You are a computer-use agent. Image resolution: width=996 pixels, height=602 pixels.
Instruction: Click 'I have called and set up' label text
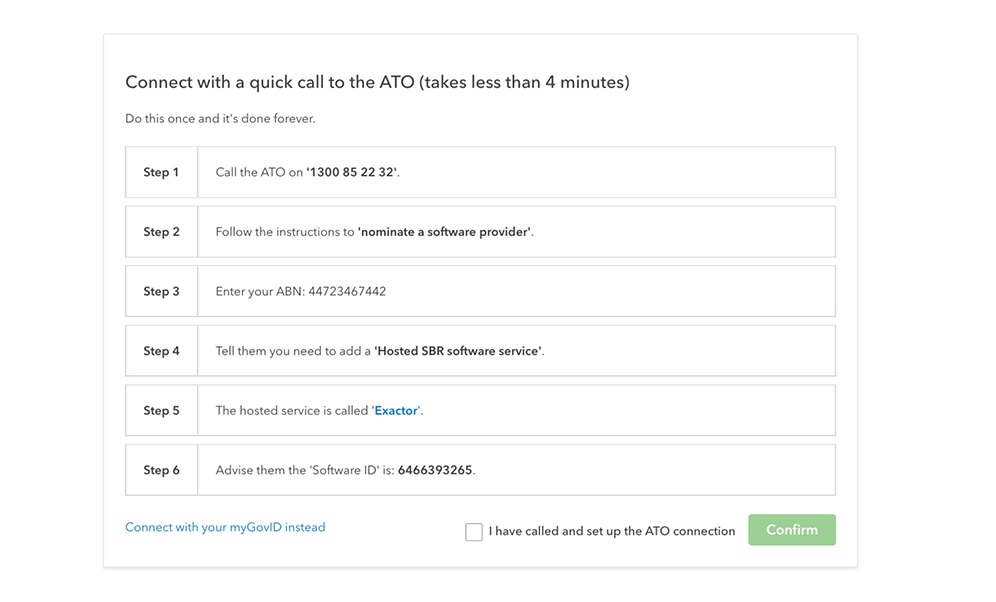click(x=611, y=531)
